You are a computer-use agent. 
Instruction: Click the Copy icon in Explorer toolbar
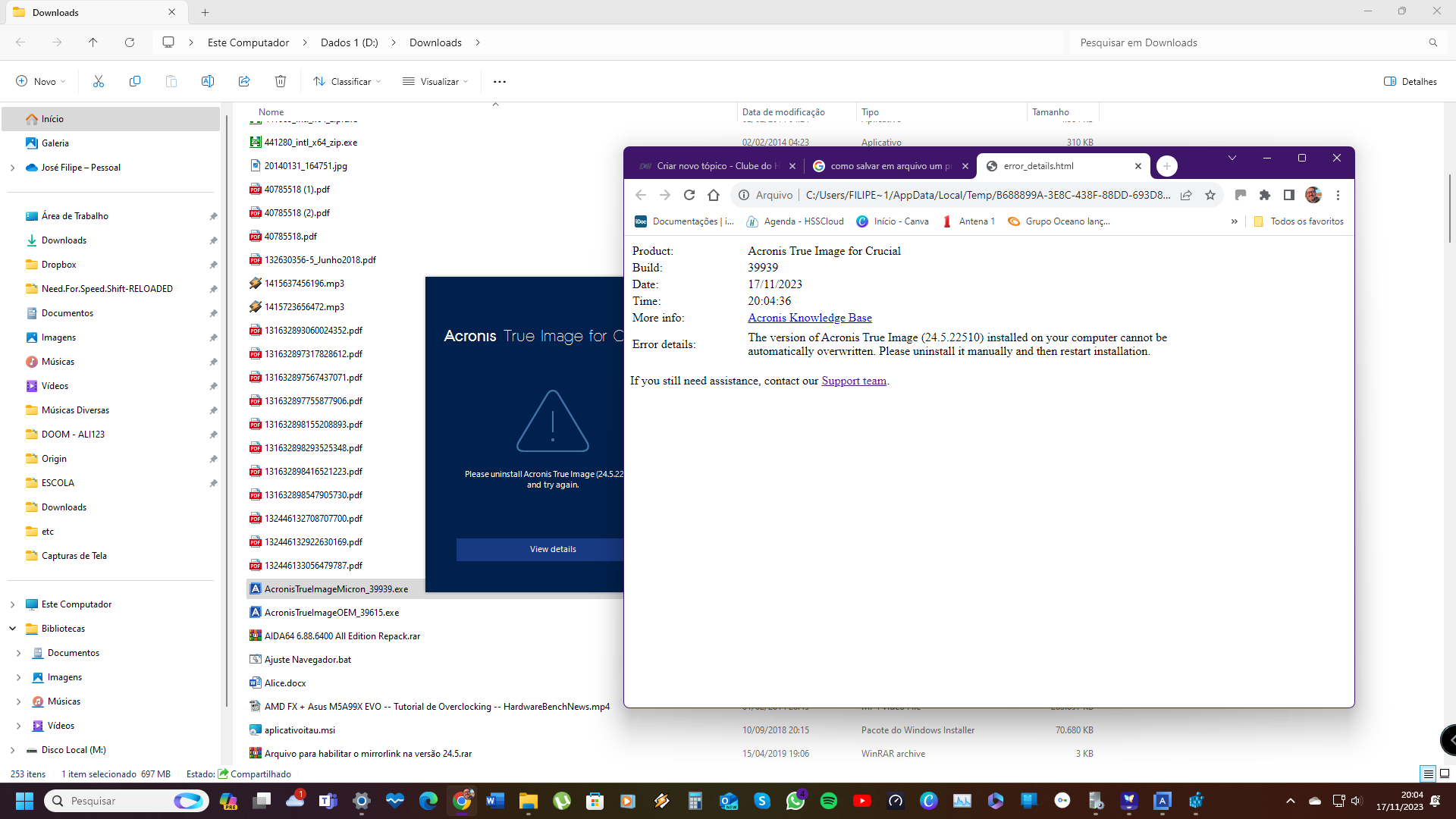pyautogui.click(x=135, y=81)
